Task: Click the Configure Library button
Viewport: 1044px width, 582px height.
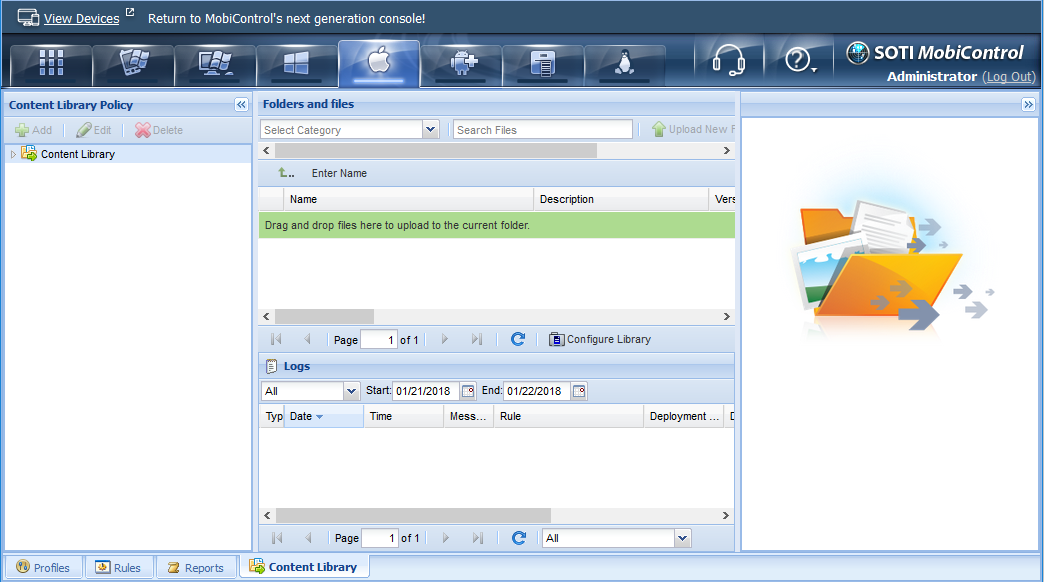Action: click(x=600, y=339)
